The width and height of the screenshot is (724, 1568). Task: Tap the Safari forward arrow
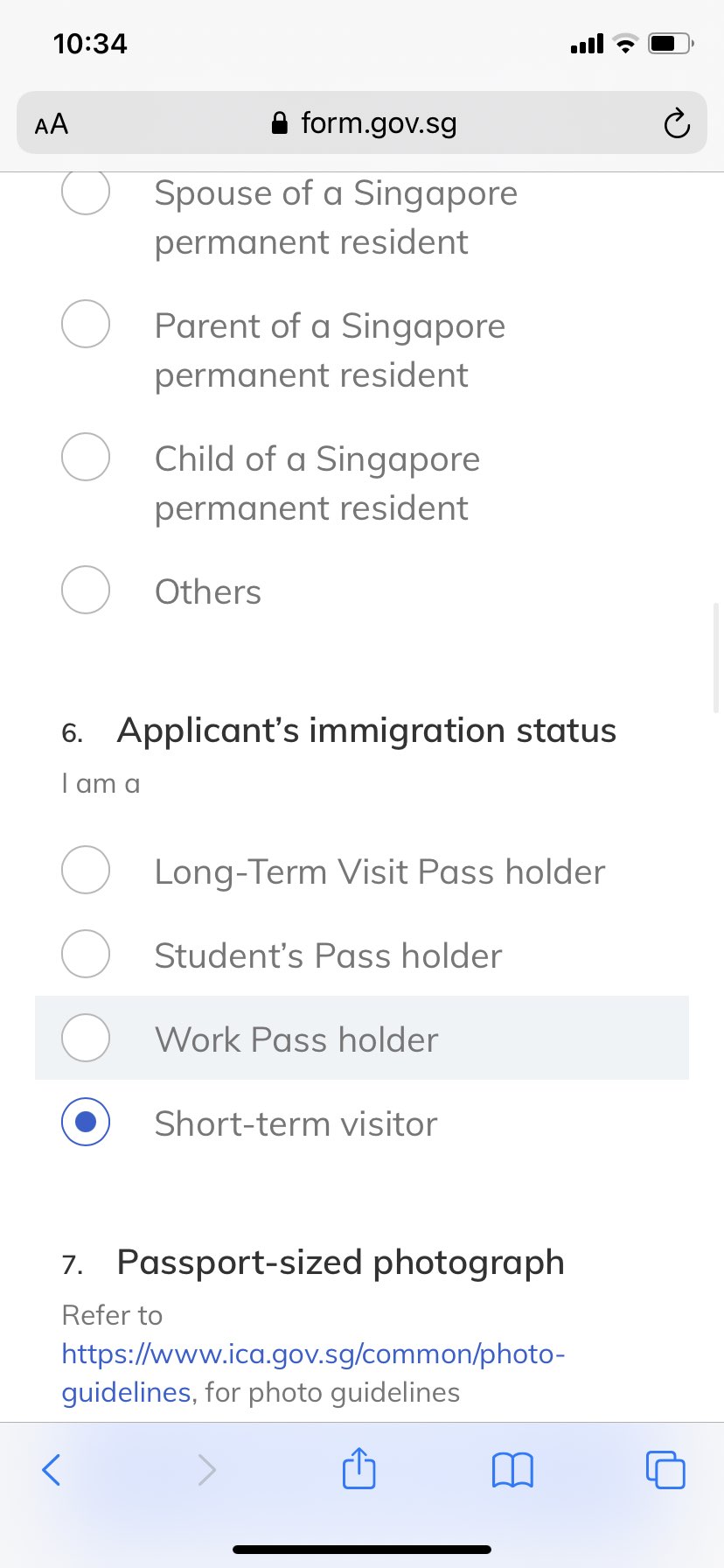click(206, 1469)
